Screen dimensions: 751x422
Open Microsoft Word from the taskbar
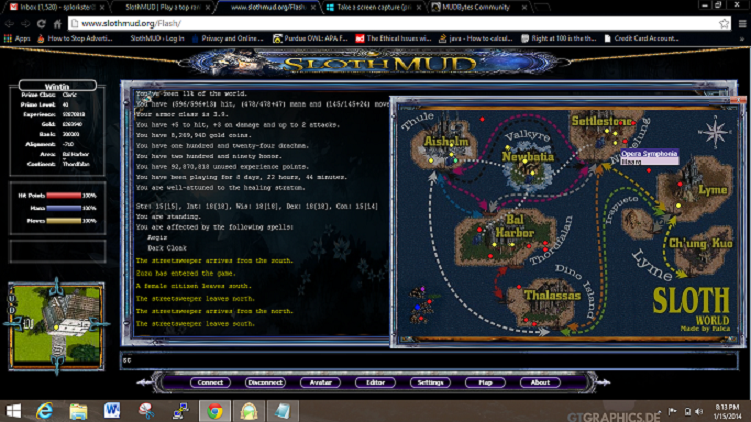(x=112, y=411)
